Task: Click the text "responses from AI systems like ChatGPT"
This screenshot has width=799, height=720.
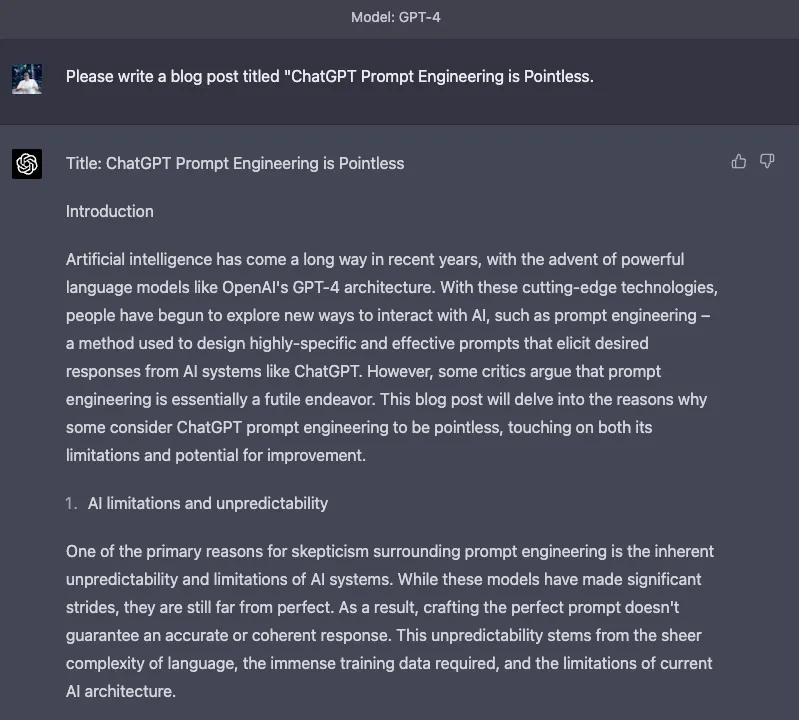Action: point(210,371)
